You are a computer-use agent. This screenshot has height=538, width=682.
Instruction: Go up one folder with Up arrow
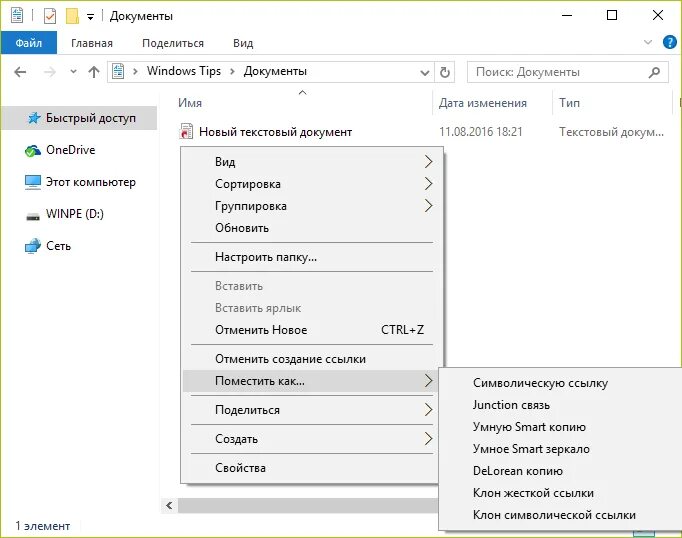point(94,72)
